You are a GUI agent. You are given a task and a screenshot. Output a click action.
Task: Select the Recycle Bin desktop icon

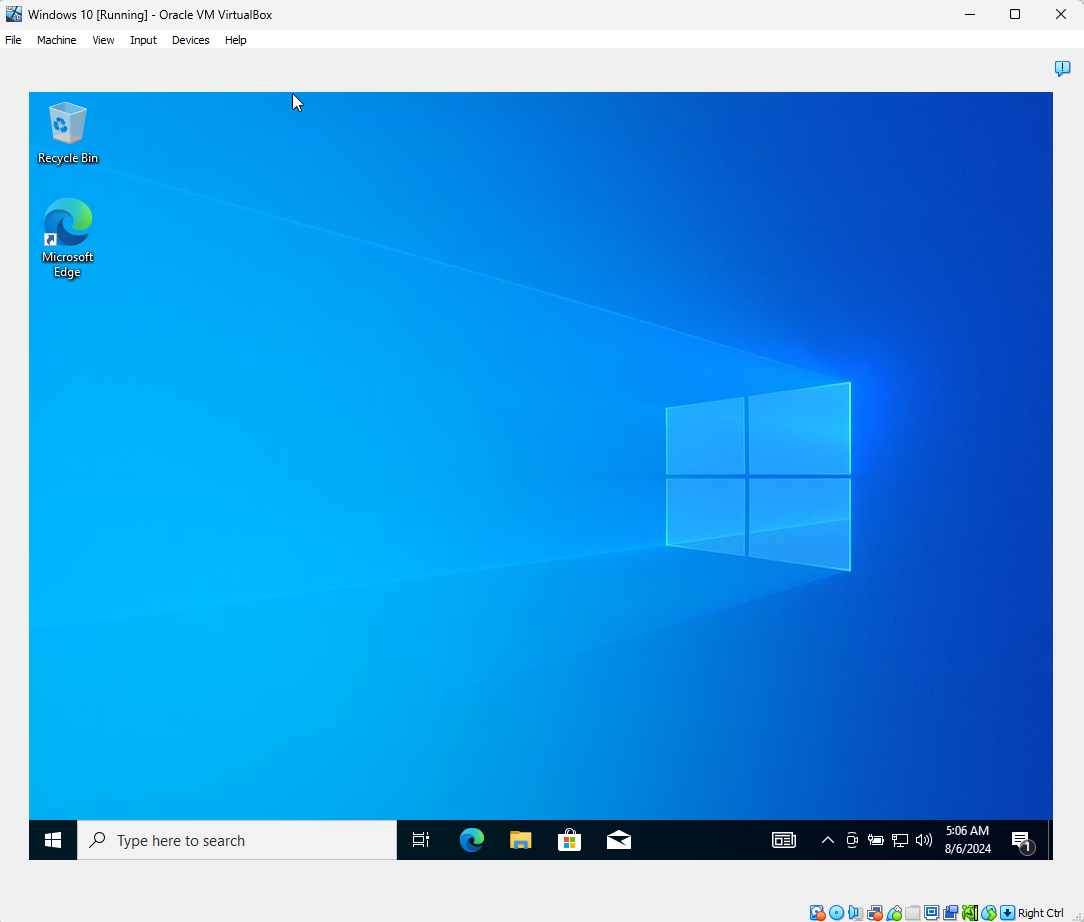(68, 133)
